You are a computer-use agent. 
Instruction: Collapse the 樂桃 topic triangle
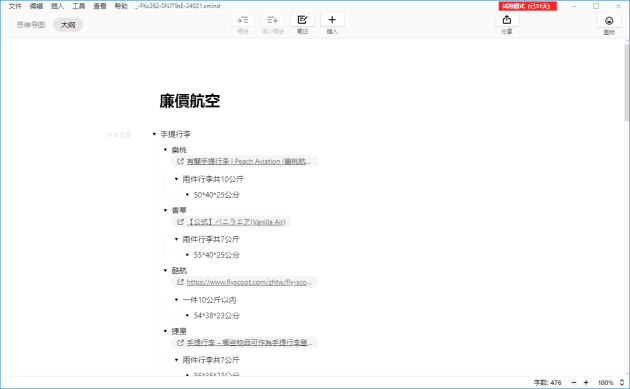click(165, 150)
